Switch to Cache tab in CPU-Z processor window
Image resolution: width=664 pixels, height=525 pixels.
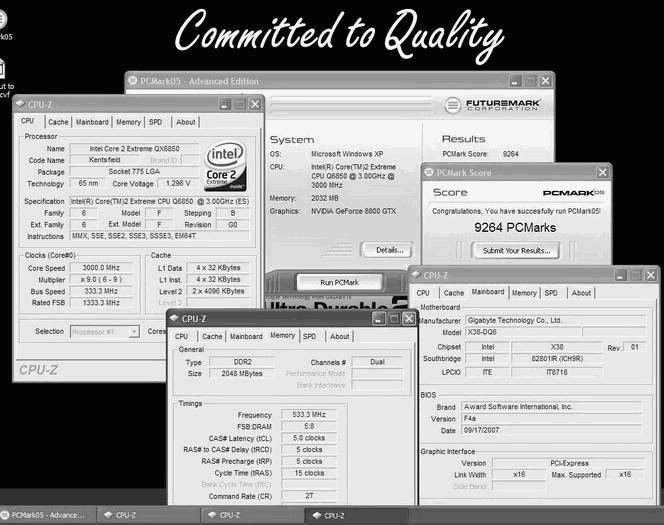tap(58, 122)
